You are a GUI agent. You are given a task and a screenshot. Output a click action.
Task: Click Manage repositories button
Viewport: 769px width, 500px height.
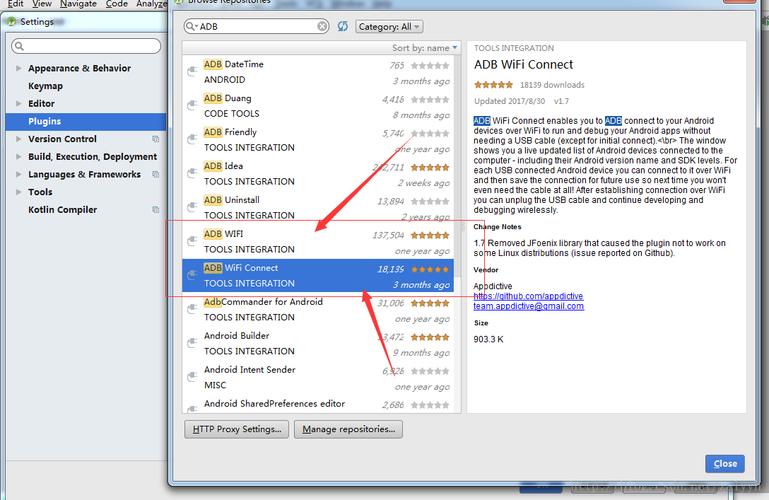click(x=348, y=429)
